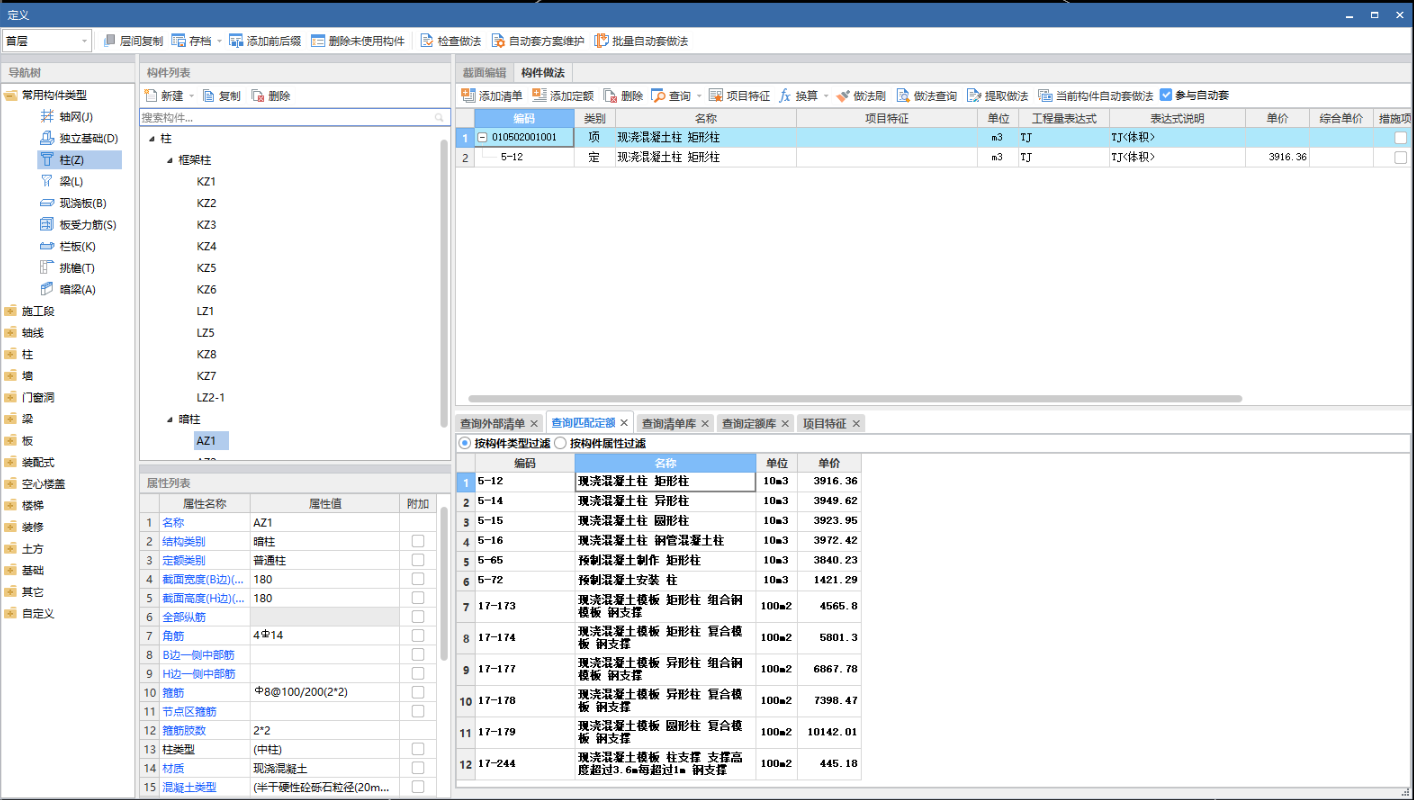Check 附加 box for 结构类别 property
This screenshot has height=800, width=1414.
[418, 541]
